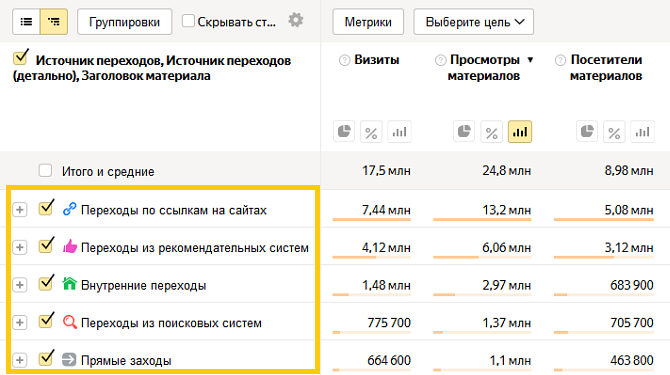
Task: Switch to flat list view icon
Action: [26, 21]
